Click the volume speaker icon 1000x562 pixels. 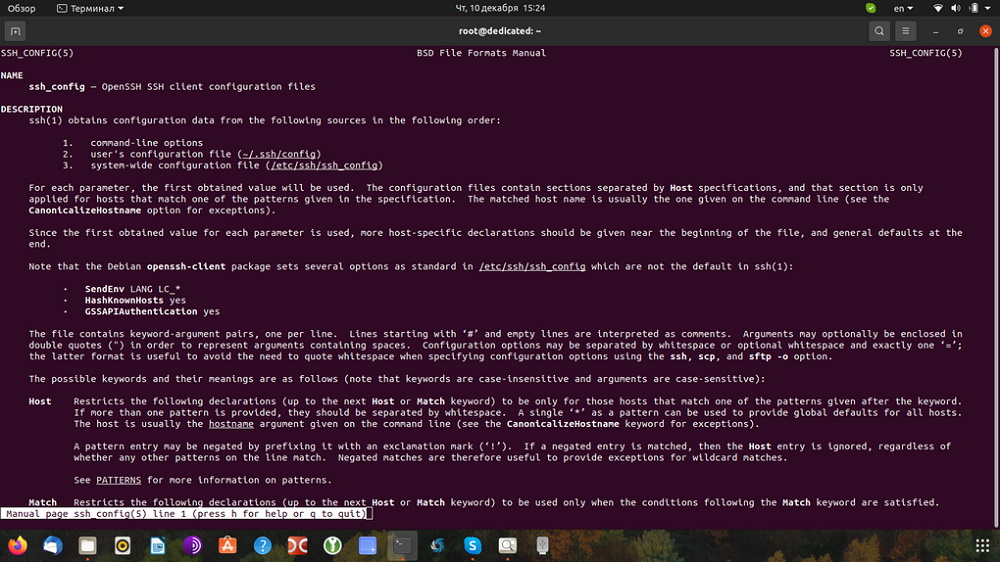coord(955,8)
